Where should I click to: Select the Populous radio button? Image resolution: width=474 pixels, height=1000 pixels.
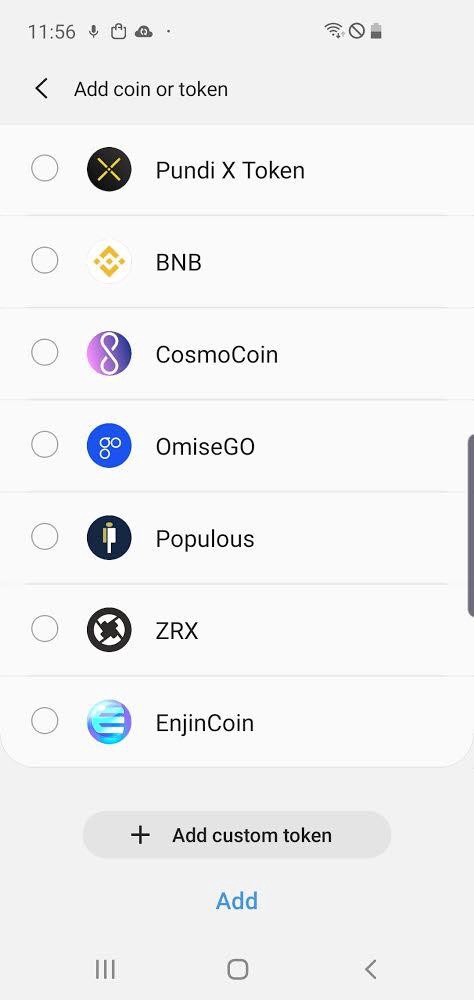(45, 536)
